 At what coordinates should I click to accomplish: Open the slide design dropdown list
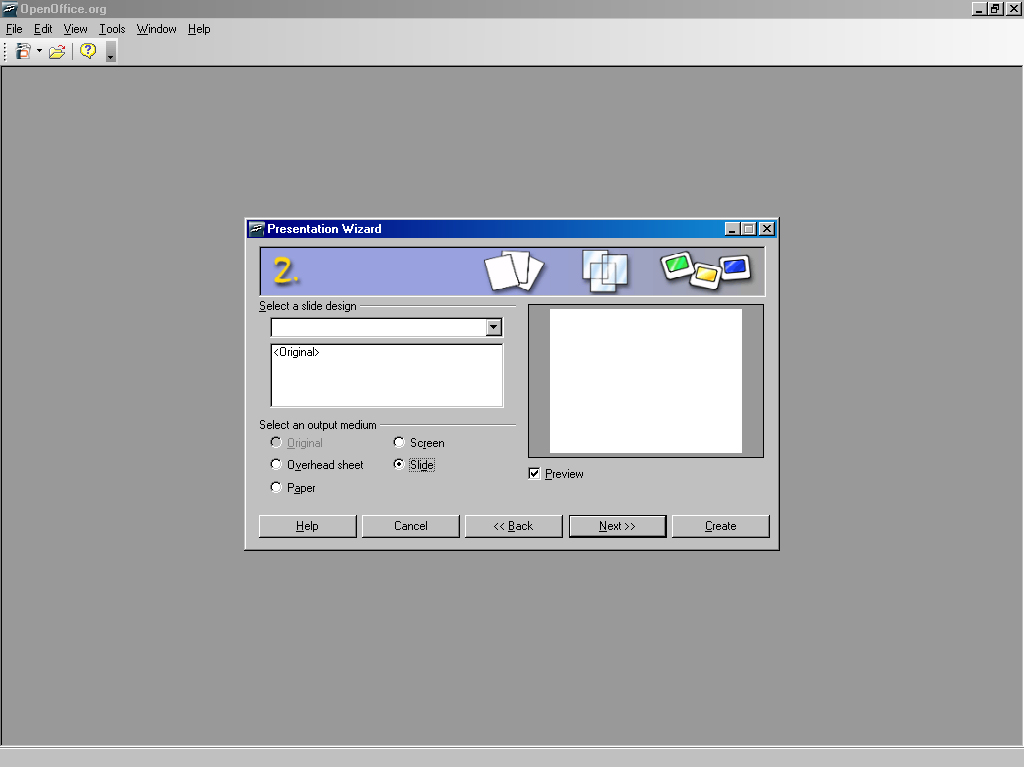[493, 327]
